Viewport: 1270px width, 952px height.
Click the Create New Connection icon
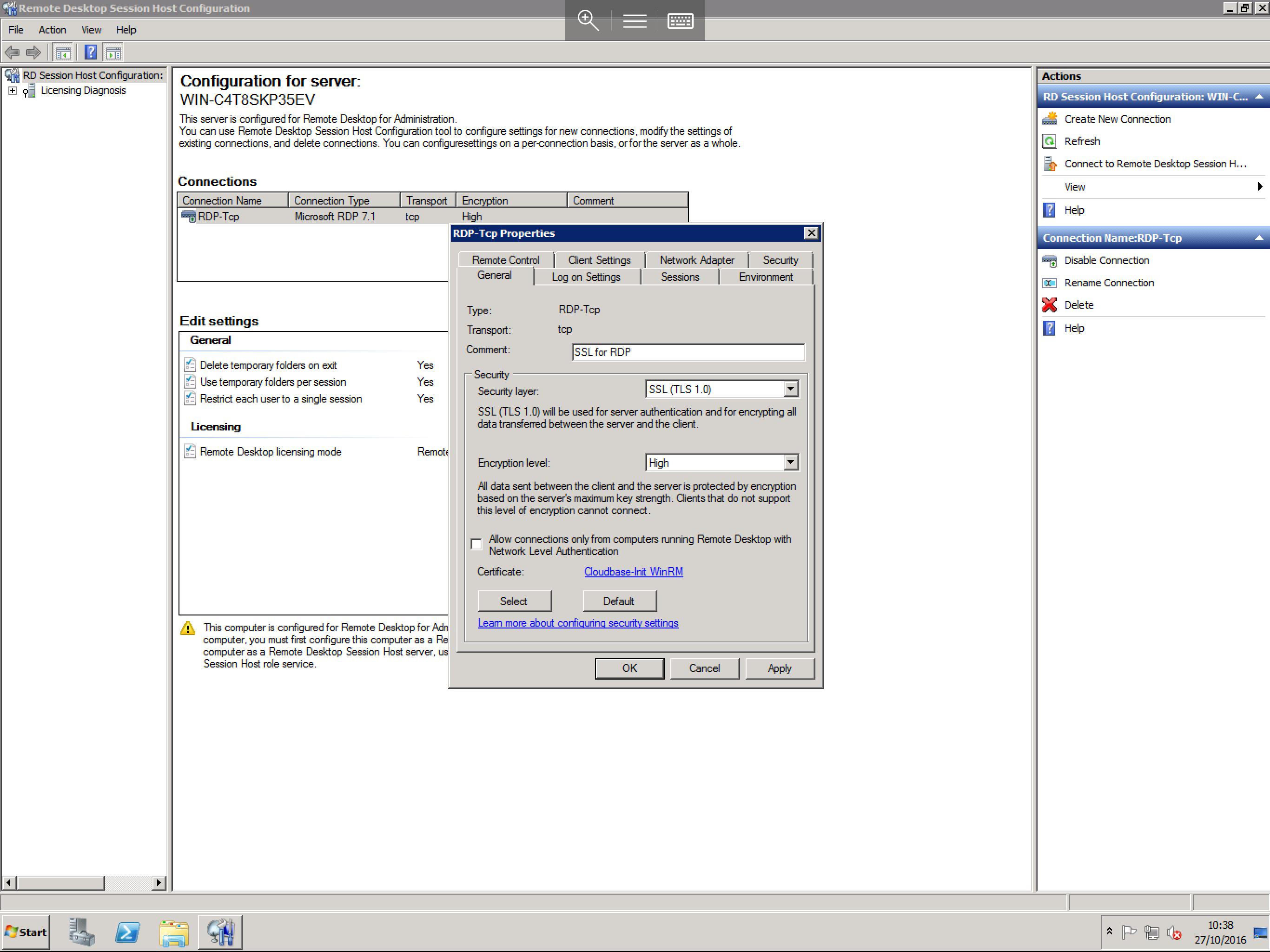(x=1051, y=119)
